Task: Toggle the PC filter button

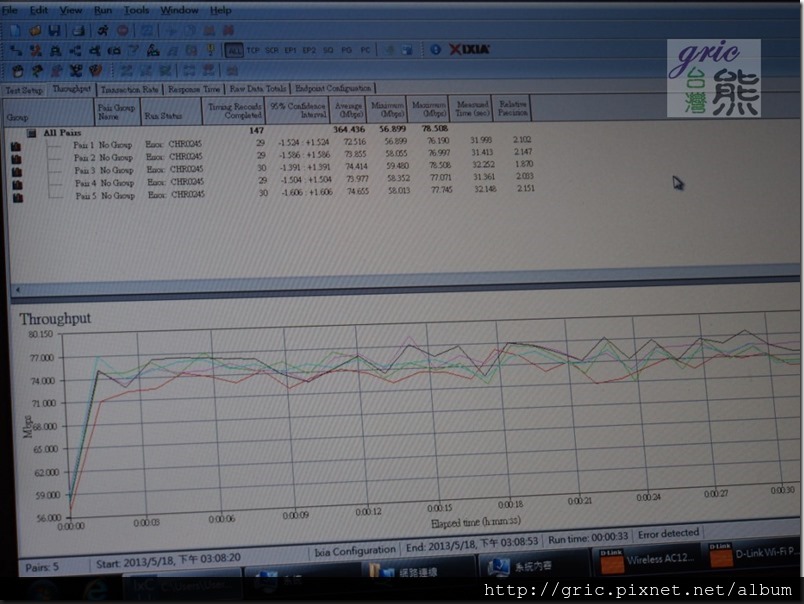Action: point(365,50)
